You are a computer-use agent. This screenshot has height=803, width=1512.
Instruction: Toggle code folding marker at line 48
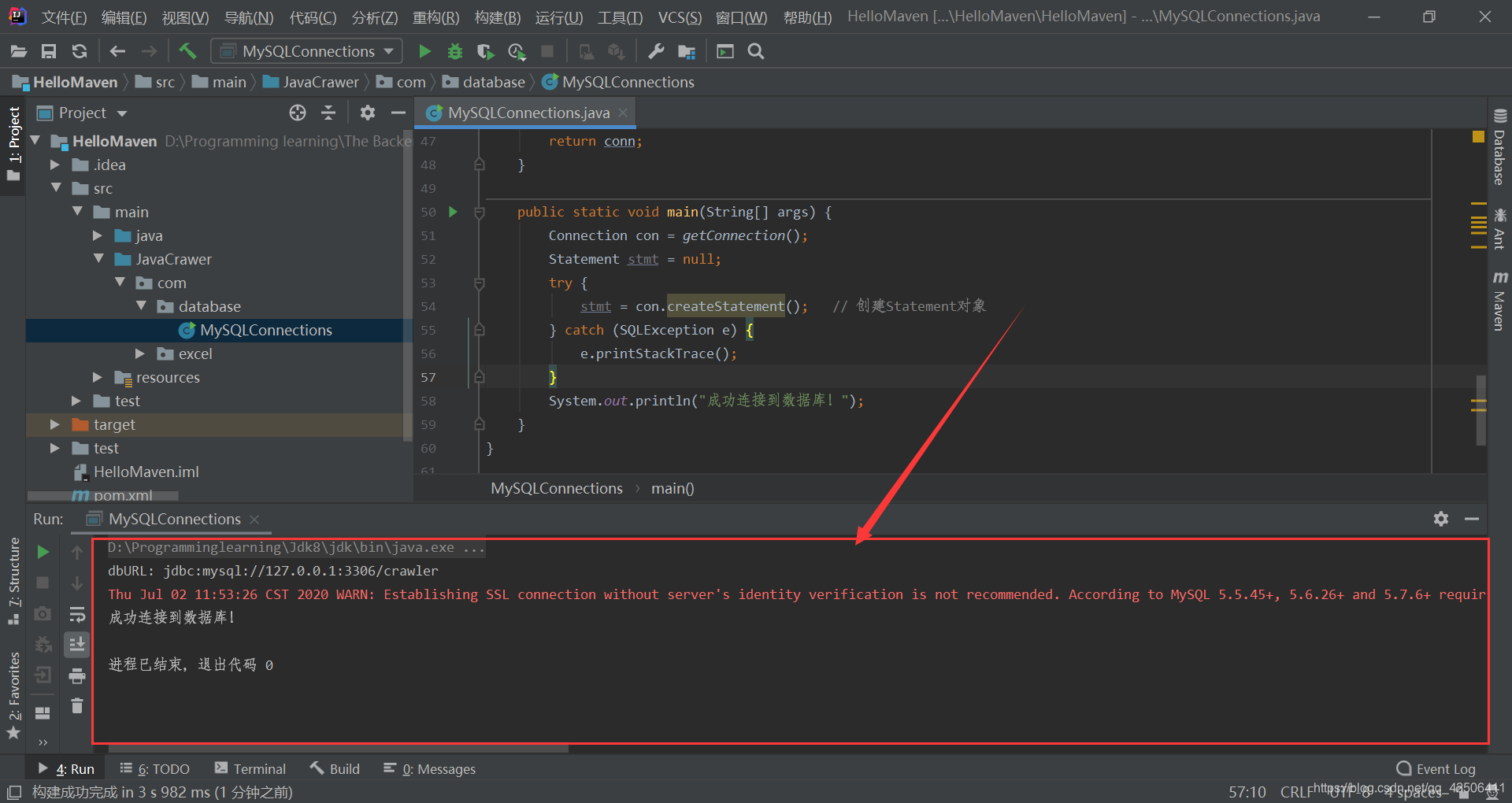point(479,165)
